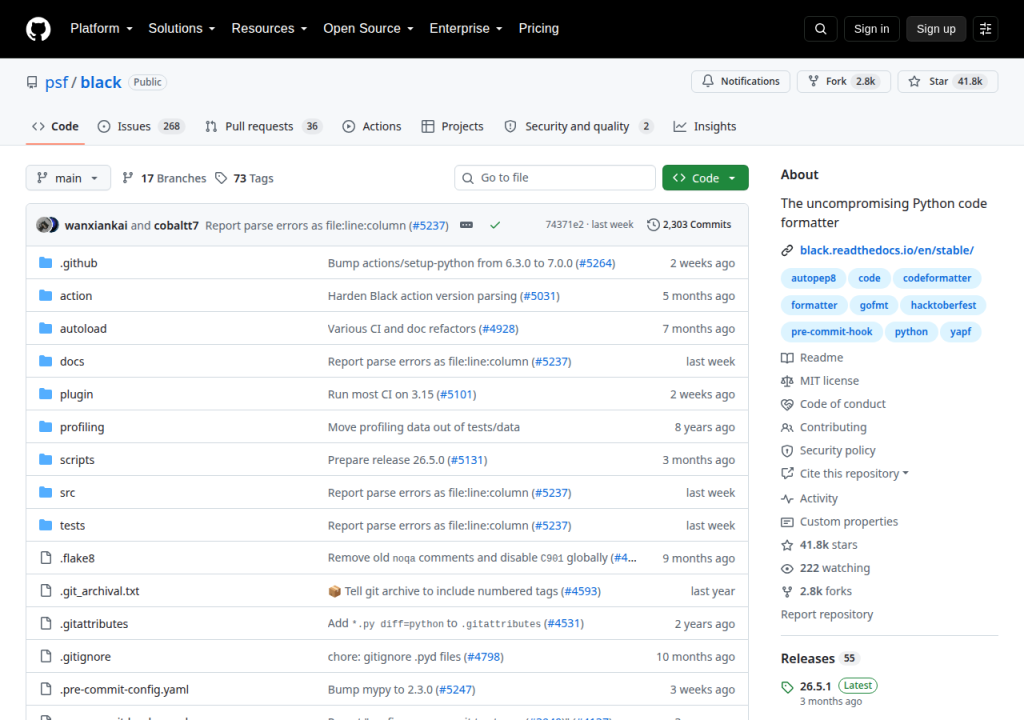Switch to the Pull requests tab

coord(264,126)
